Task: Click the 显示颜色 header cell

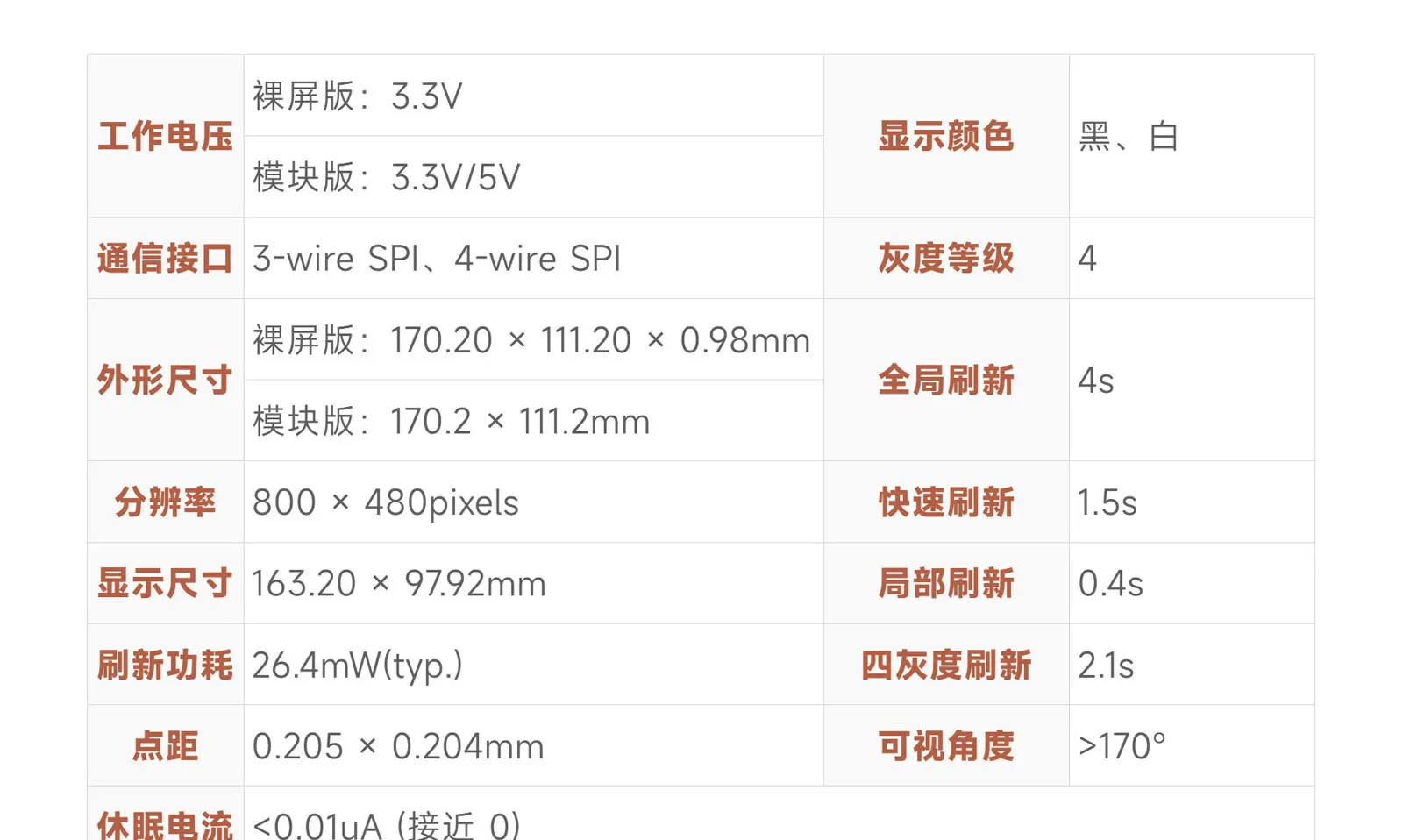Action: coord(945,137)
